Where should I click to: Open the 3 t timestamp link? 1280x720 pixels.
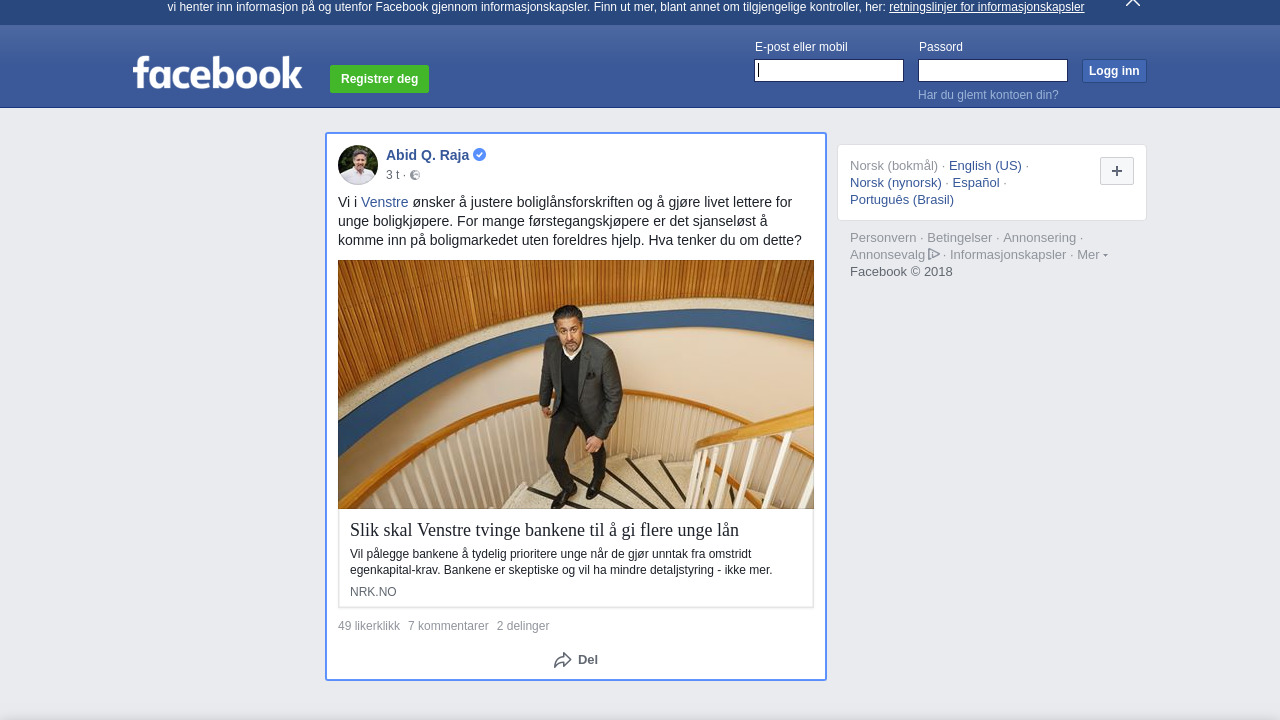(x=392, y=175)
